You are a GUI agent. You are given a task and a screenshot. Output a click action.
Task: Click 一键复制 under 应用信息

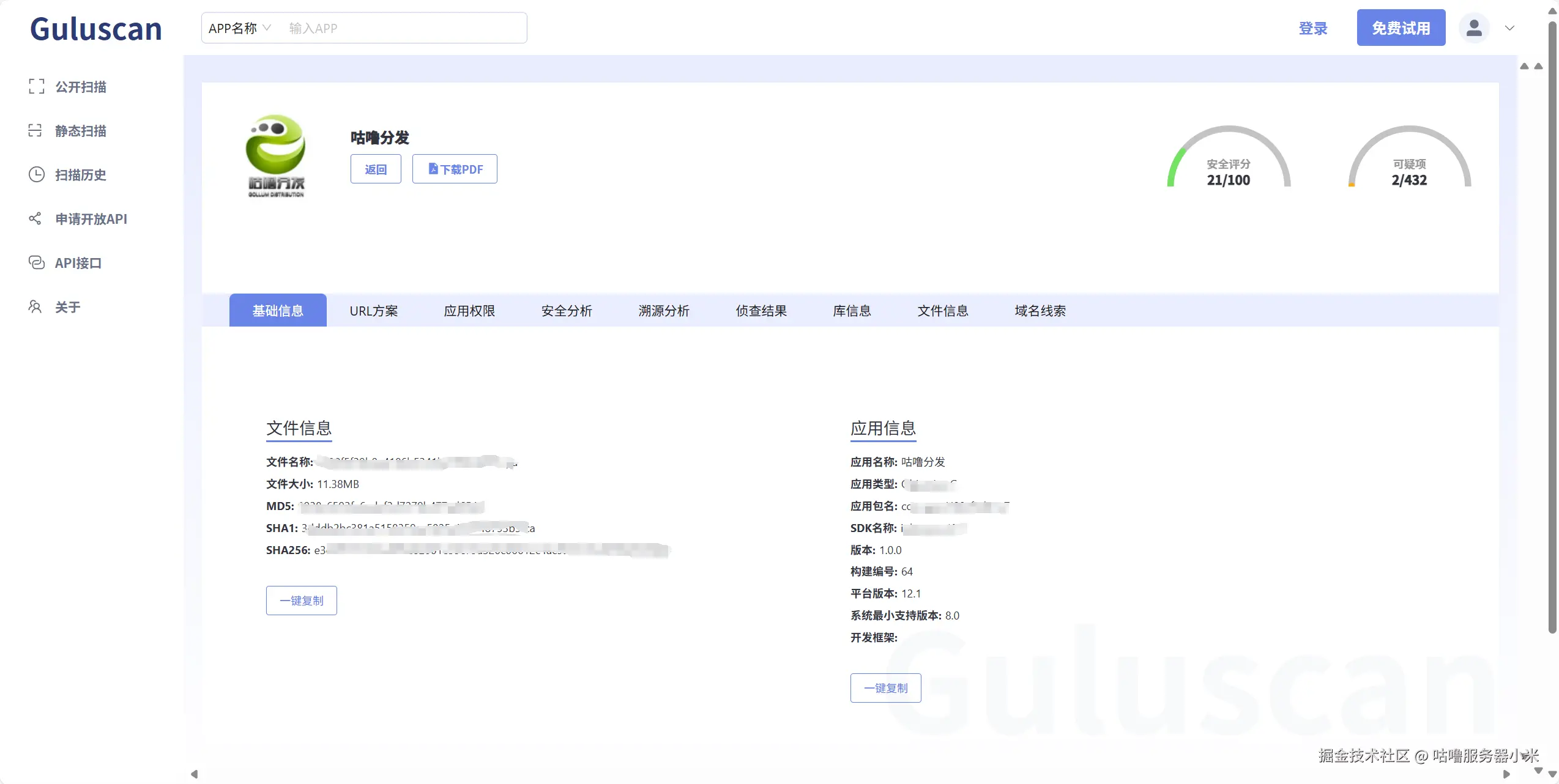click(x=885, y=688)
